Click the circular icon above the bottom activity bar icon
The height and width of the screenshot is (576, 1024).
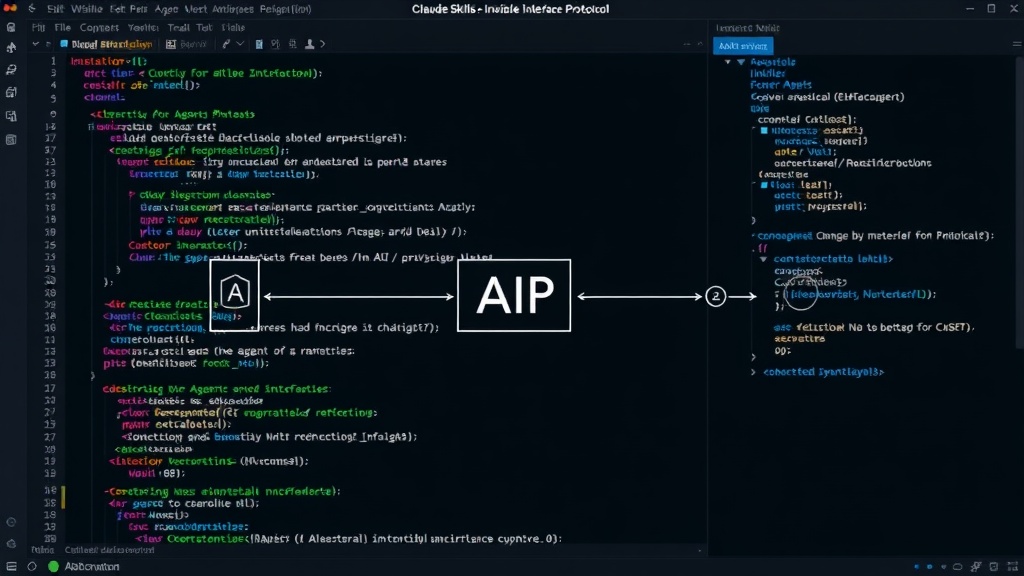pos(11,522)
